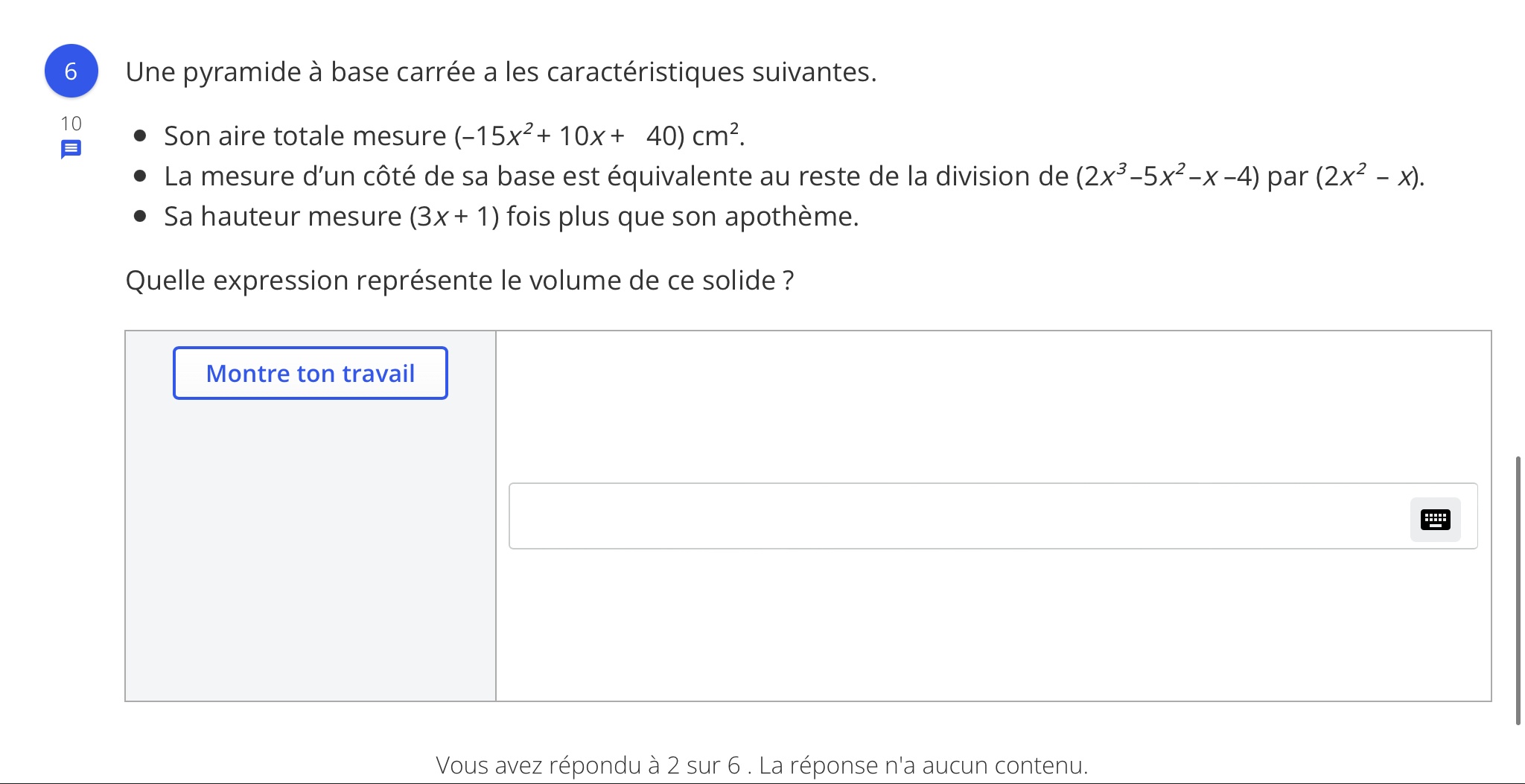Viewport: 1525px width, 784px height.
Task: Click the dividend polynomial (2x³–5x²–x–4)
Action: (1168, 176)
